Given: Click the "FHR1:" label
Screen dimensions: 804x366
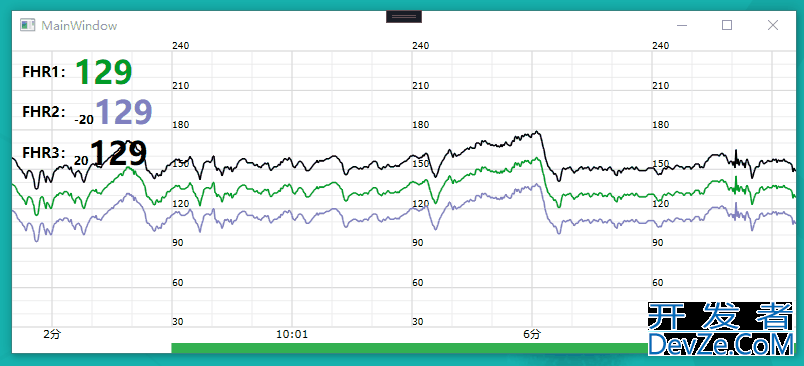Looking at the screenshot, I should [x=44, y=72].
